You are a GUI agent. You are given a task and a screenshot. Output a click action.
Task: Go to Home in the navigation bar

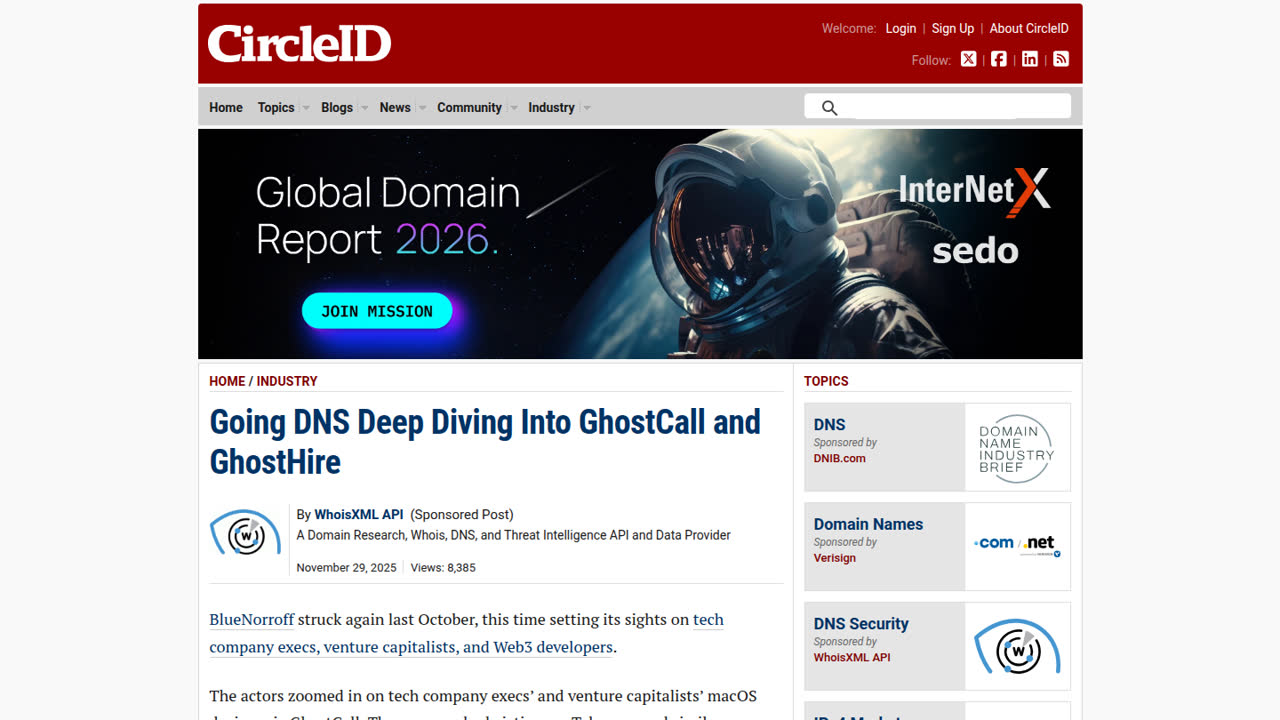pos(226,107)
